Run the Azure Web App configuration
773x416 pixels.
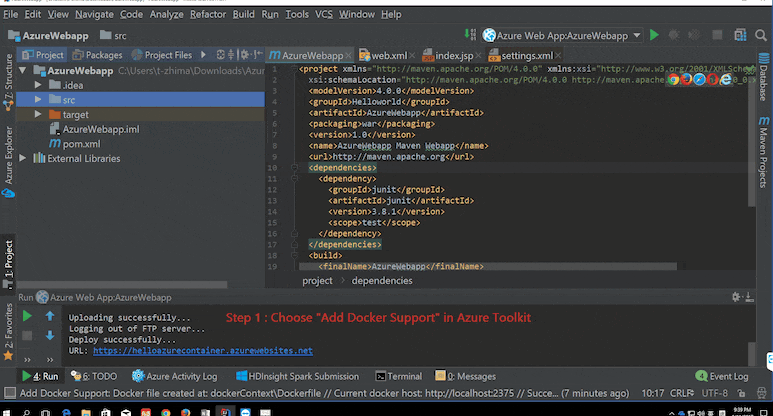654,35
